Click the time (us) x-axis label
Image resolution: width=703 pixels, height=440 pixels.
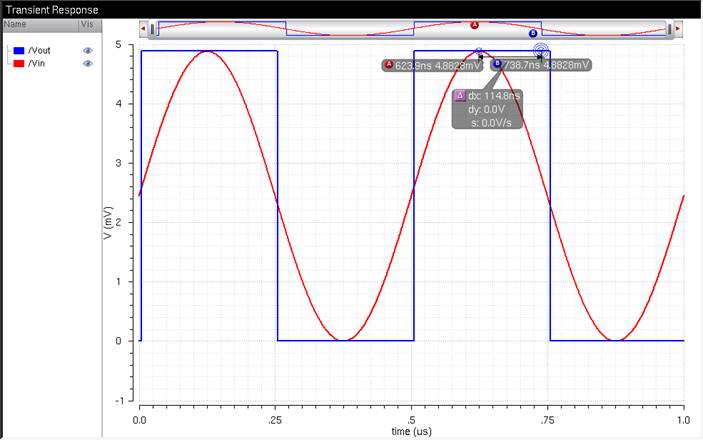(412, 431)
